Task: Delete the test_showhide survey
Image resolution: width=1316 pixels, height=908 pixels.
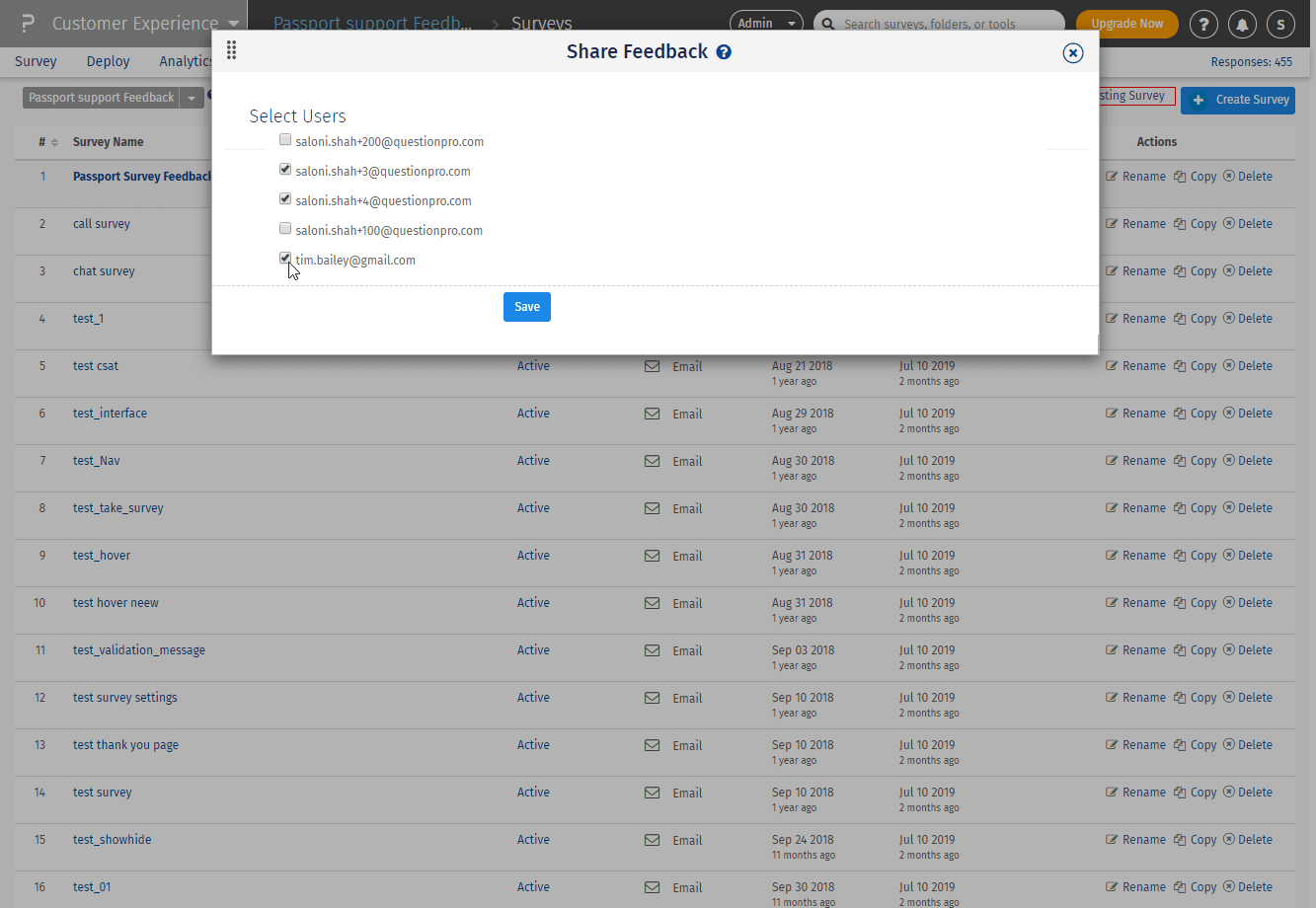Action: pyautogui.click(x=1248, y=840)
